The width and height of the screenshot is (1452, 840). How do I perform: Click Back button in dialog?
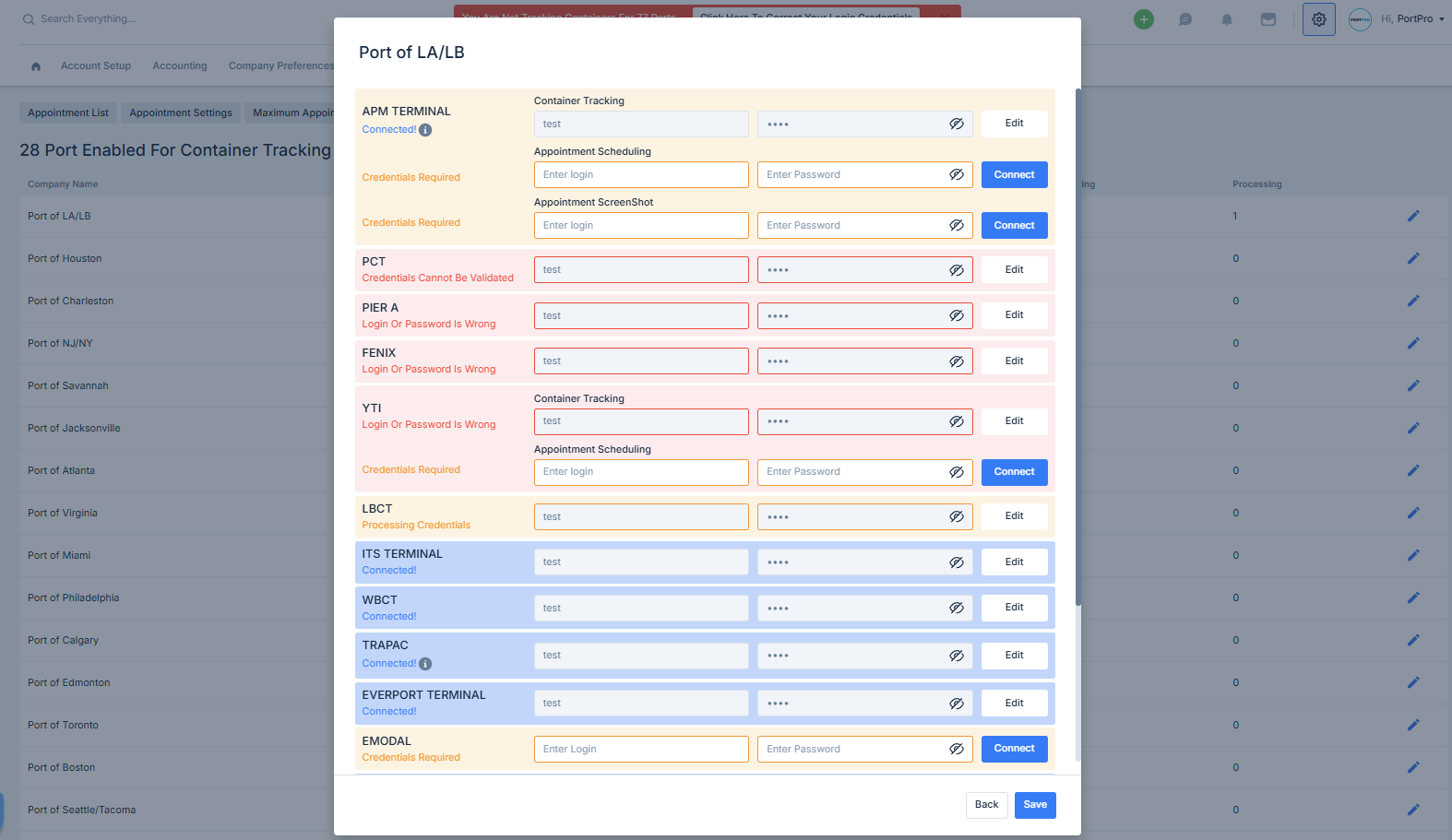click(986, 805)
